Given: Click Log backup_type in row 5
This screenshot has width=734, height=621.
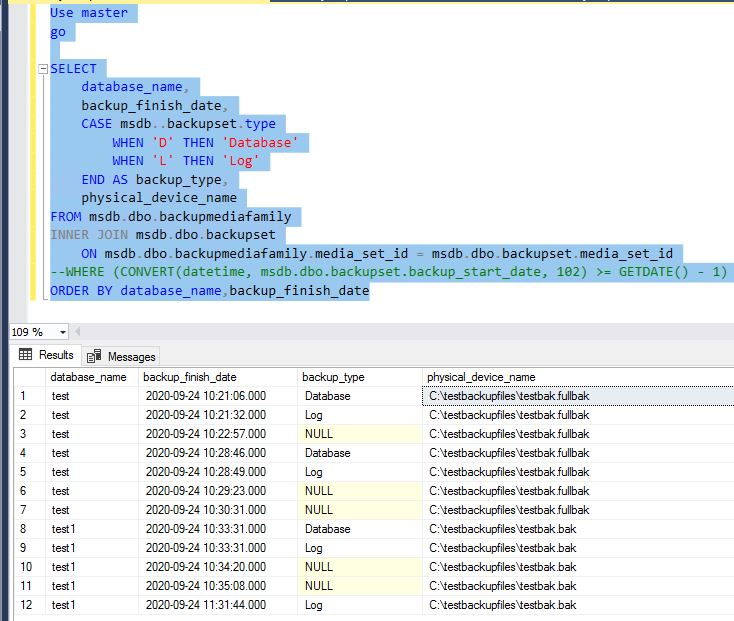Looking at the screenshot, I should click(x=360, y=472).
